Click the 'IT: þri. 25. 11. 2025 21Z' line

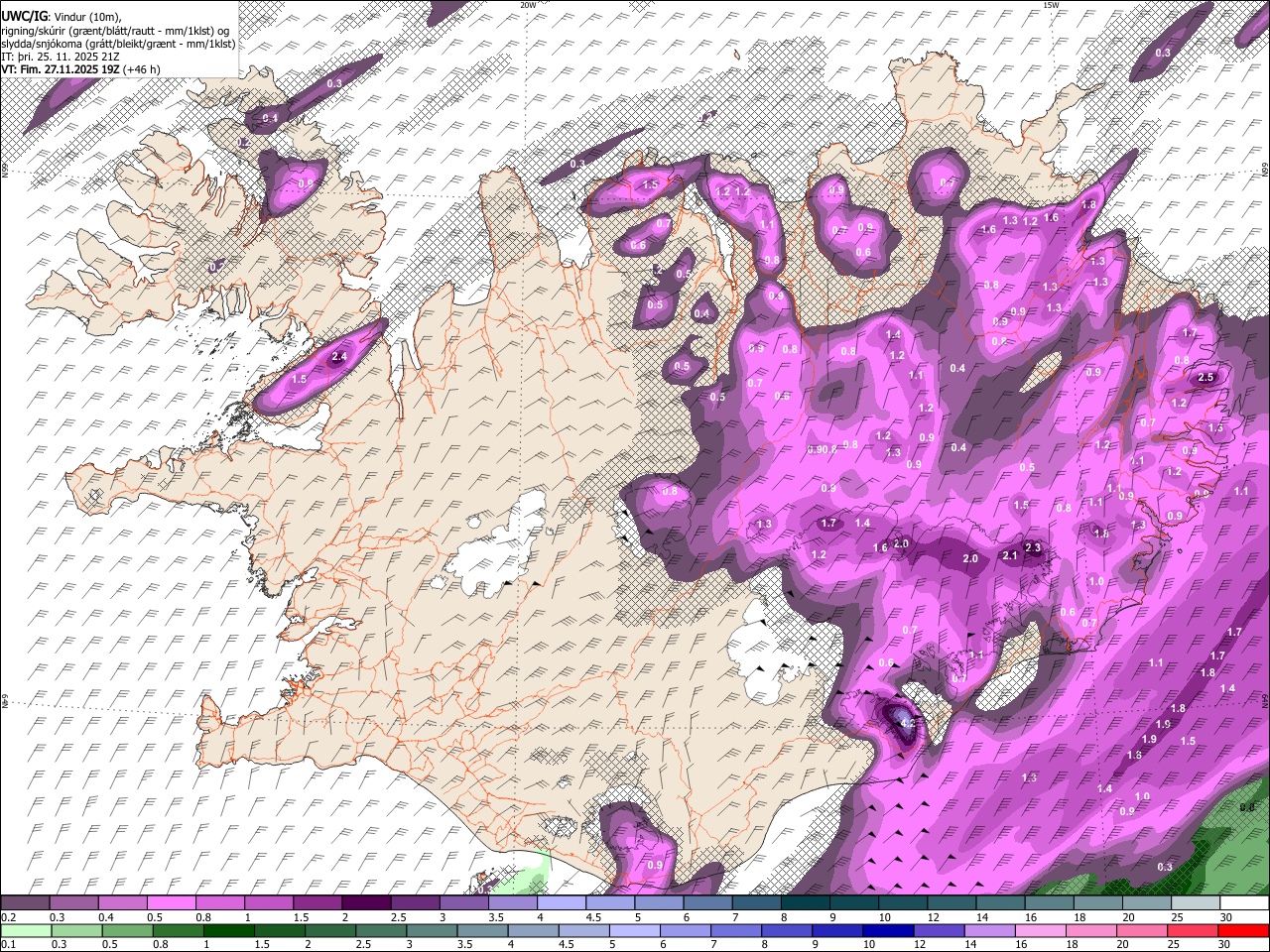click(61, 57)
